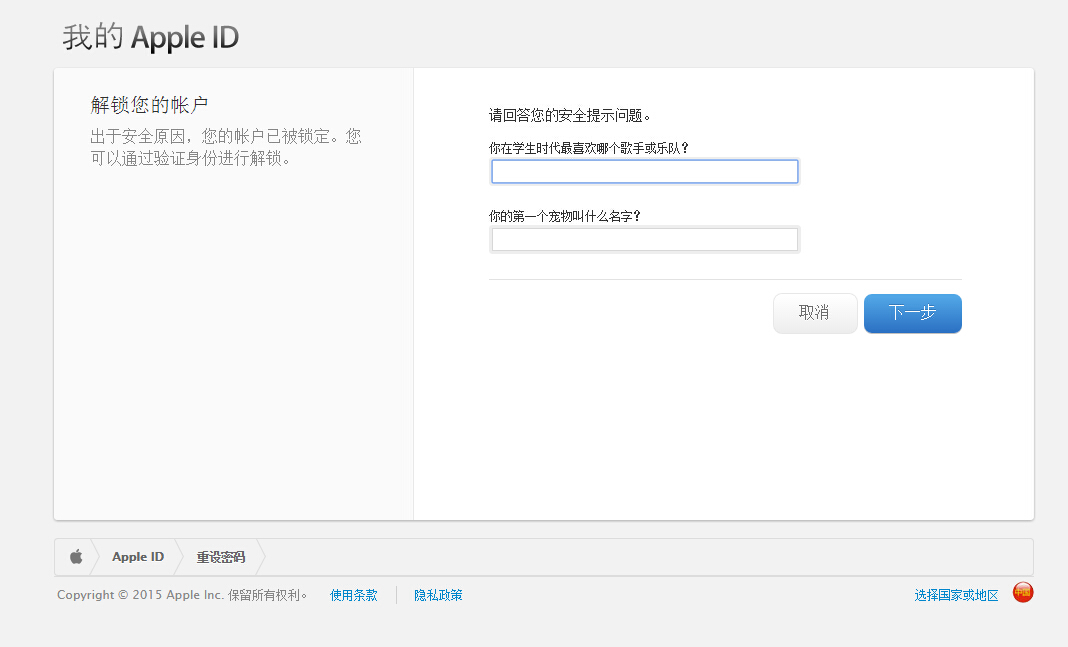
Task: Click the 我的 Apple ID page title
Action: click(x=151, y=37)
